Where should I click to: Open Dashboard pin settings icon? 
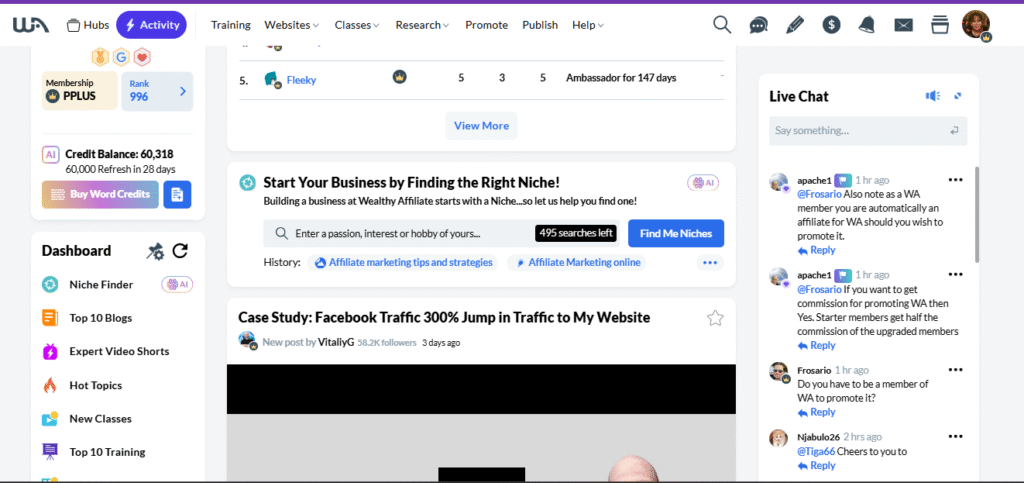click(x=155, y=251)
